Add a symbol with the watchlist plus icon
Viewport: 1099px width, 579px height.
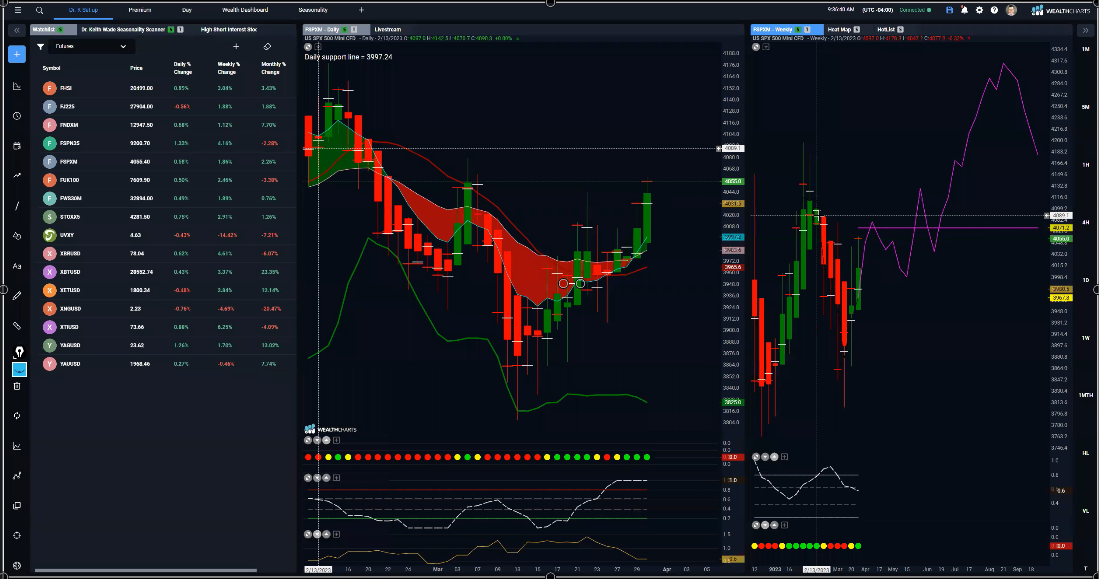(x=236, y=46)
